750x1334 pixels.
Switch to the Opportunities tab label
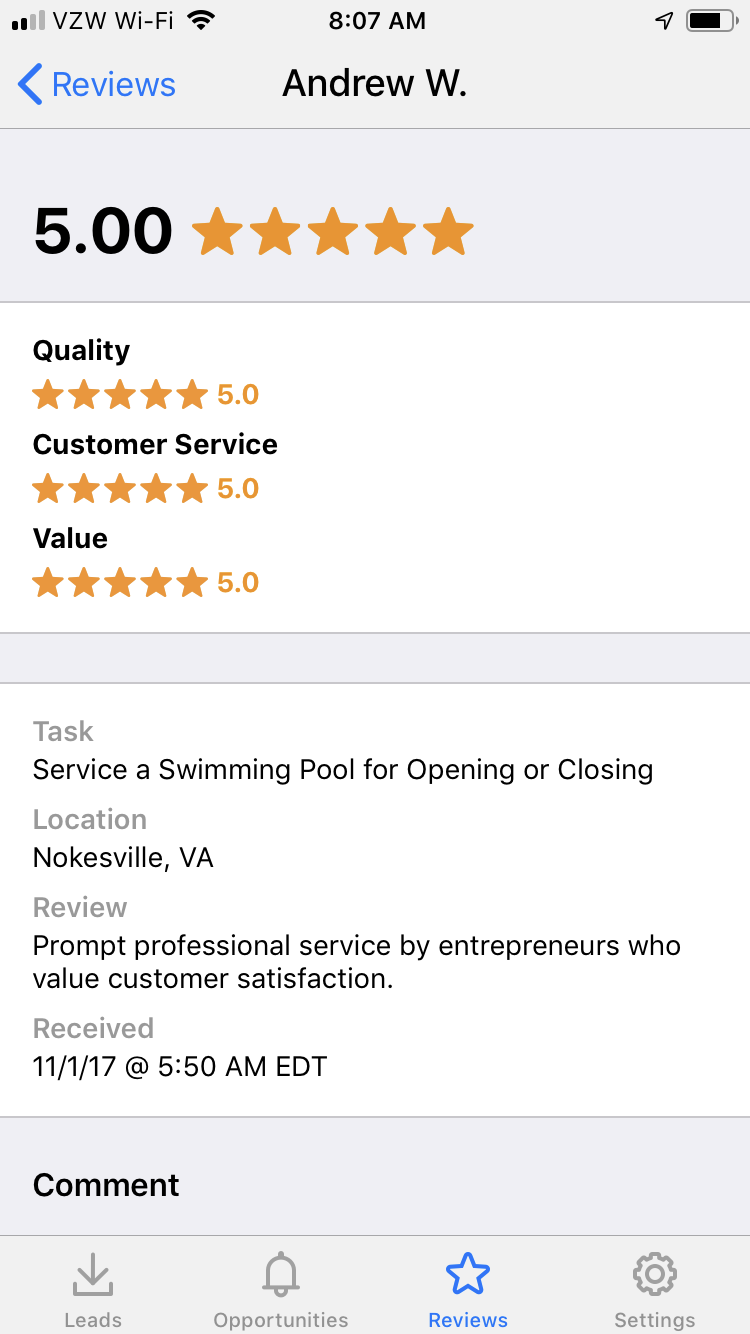click(x=281, y=1320)
